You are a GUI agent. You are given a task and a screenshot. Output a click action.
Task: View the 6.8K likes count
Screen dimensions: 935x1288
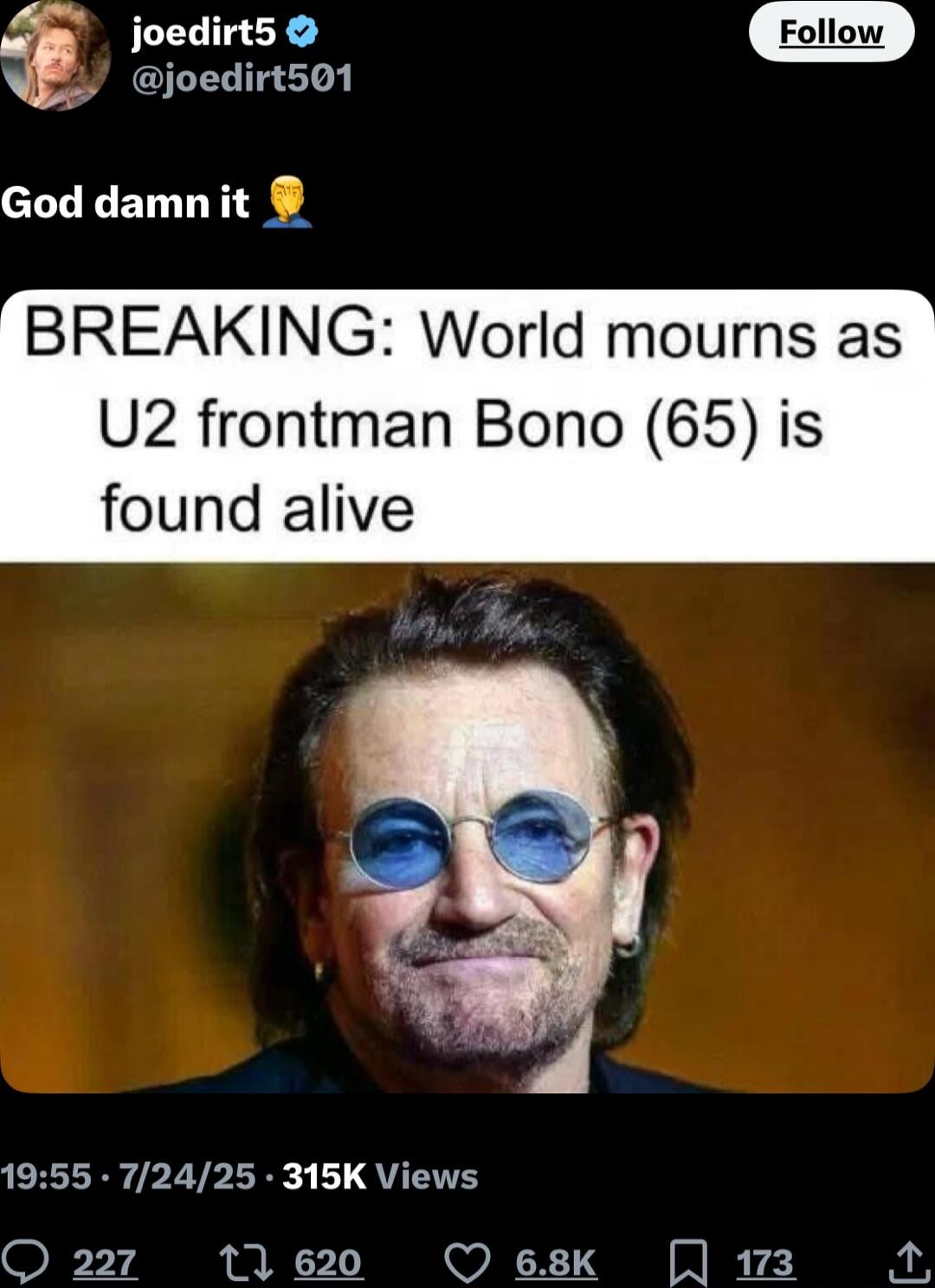coord(556,1263)
